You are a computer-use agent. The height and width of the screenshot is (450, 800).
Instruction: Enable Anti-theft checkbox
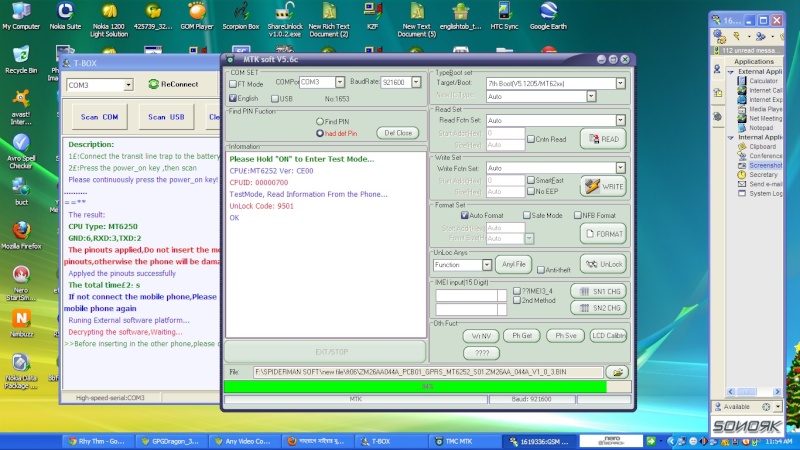click(540, 270)
